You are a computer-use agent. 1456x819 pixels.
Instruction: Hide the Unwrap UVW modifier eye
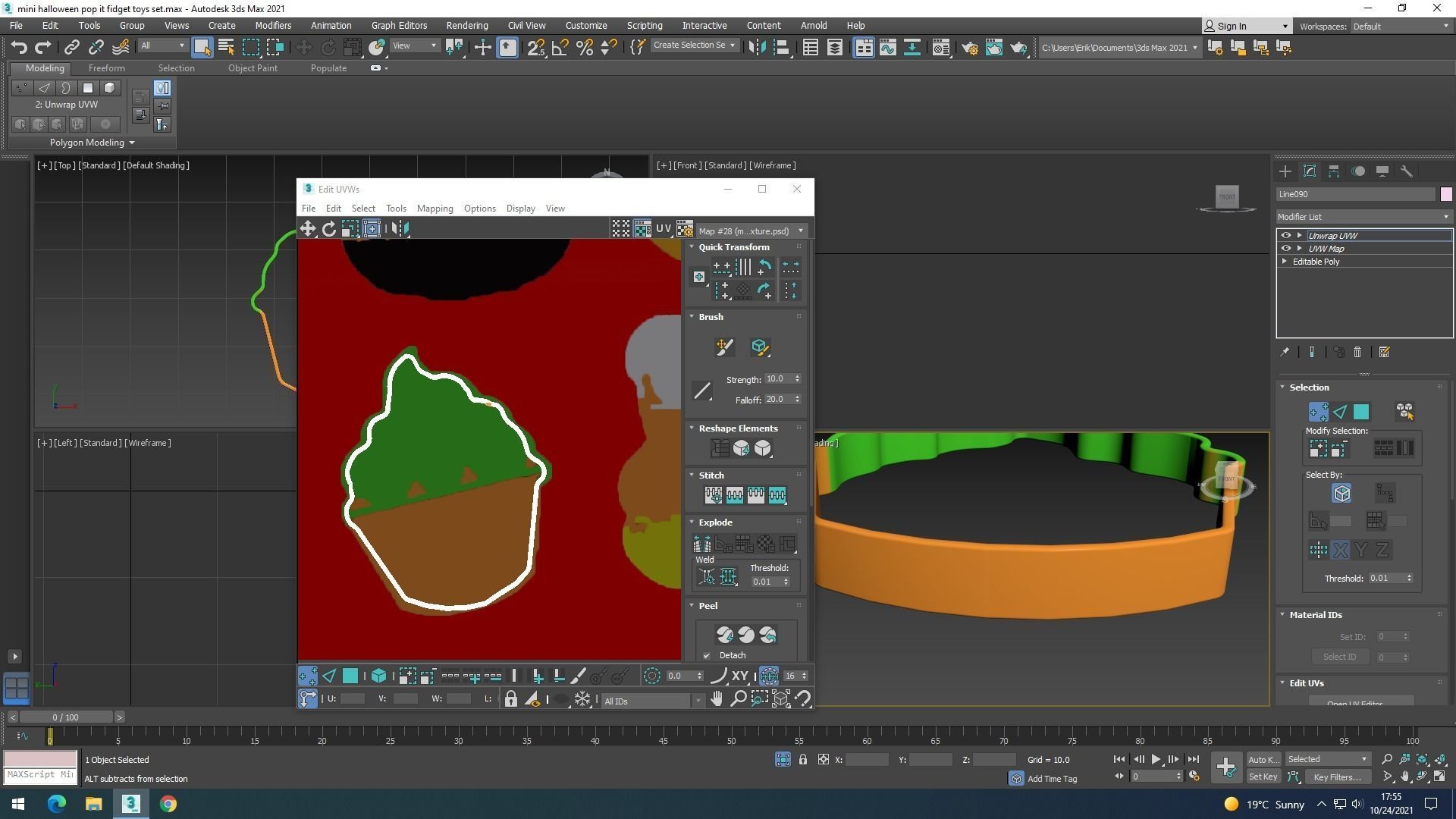pyautogui.click(x=1285, y=236)
